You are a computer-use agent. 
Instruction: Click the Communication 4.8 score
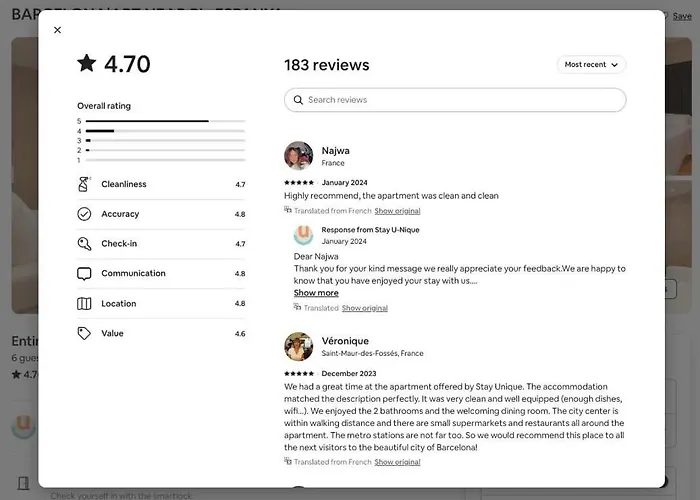pos(240,274)
